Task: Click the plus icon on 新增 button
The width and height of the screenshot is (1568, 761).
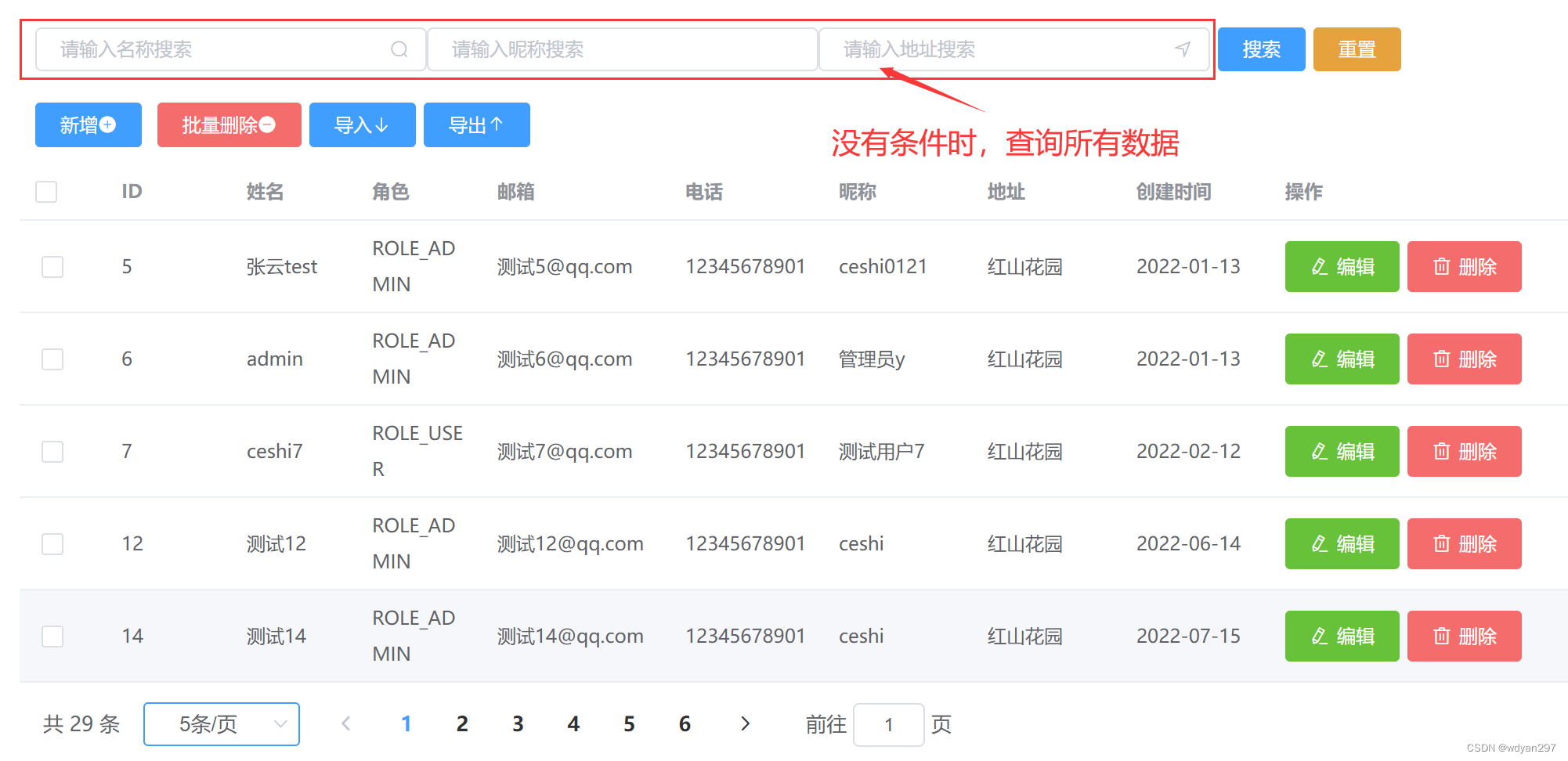Action: point(108,124)
